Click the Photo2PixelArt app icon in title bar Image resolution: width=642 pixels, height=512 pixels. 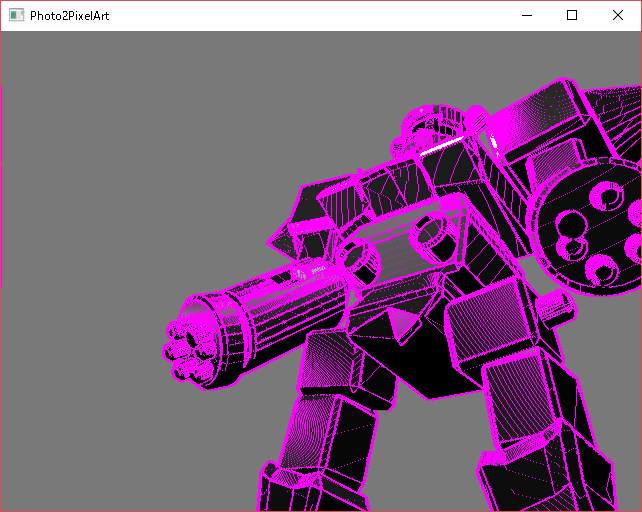(16, 15)
